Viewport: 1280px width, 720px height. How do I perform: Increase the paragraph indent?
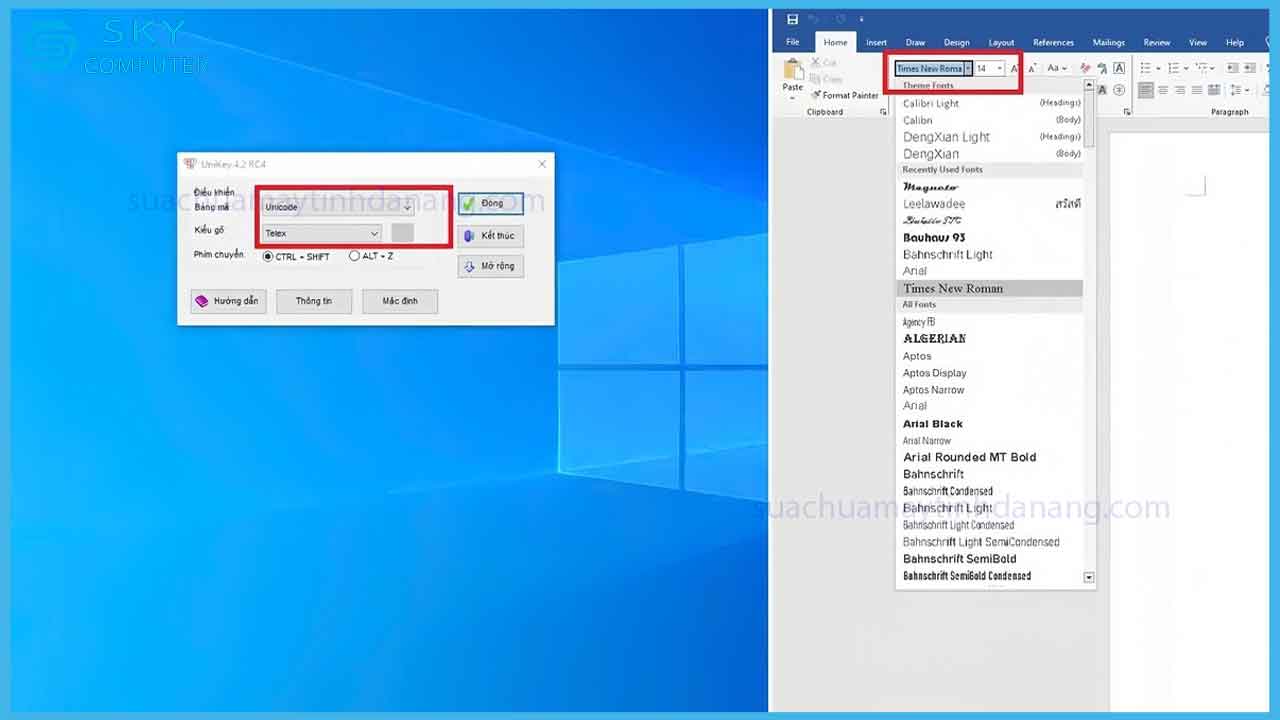pos(1249,68)
